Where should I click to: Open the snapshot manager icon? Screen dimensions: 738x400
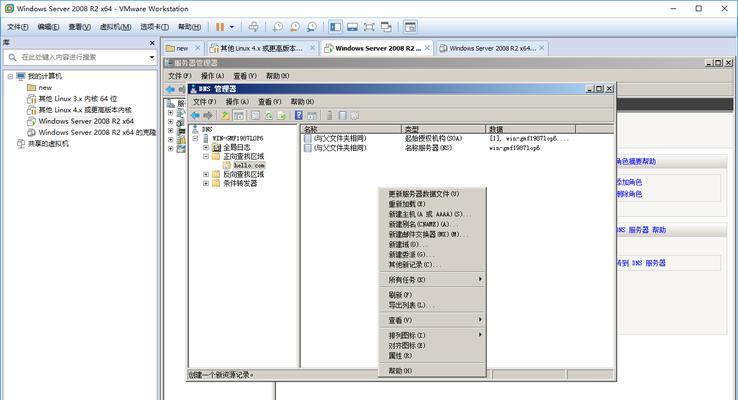point(312,27)
